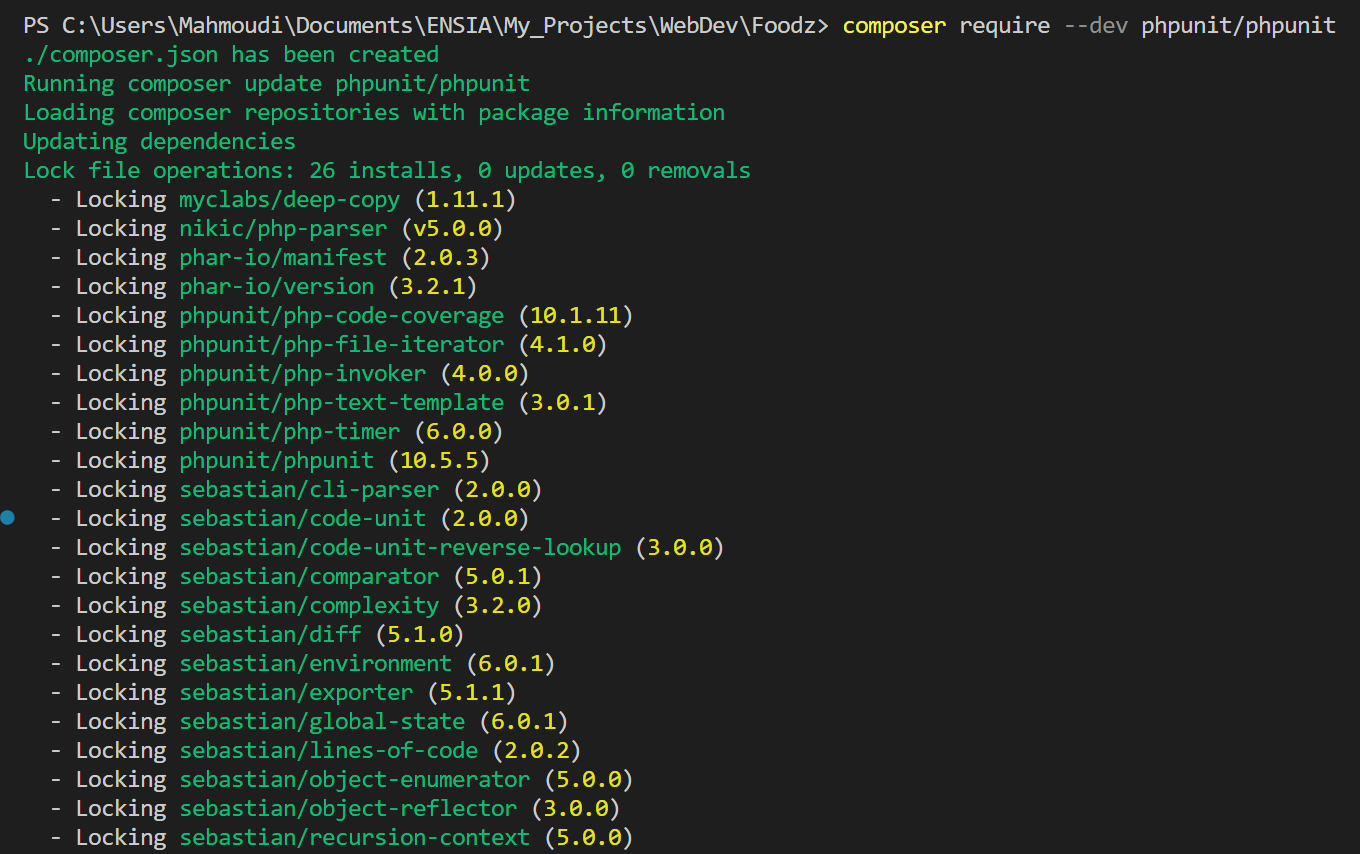This screenshot has width=1360, height=854.
Task: Click './composer.json has been created' line
Action: tap(231, 54)
